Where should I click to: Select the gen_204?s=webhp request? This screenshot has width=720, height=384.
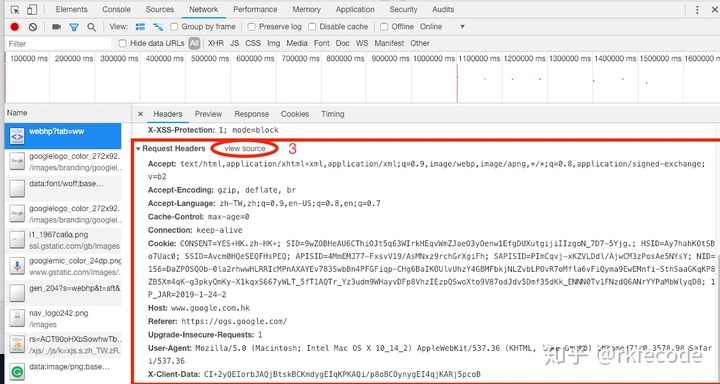[63, 293]
